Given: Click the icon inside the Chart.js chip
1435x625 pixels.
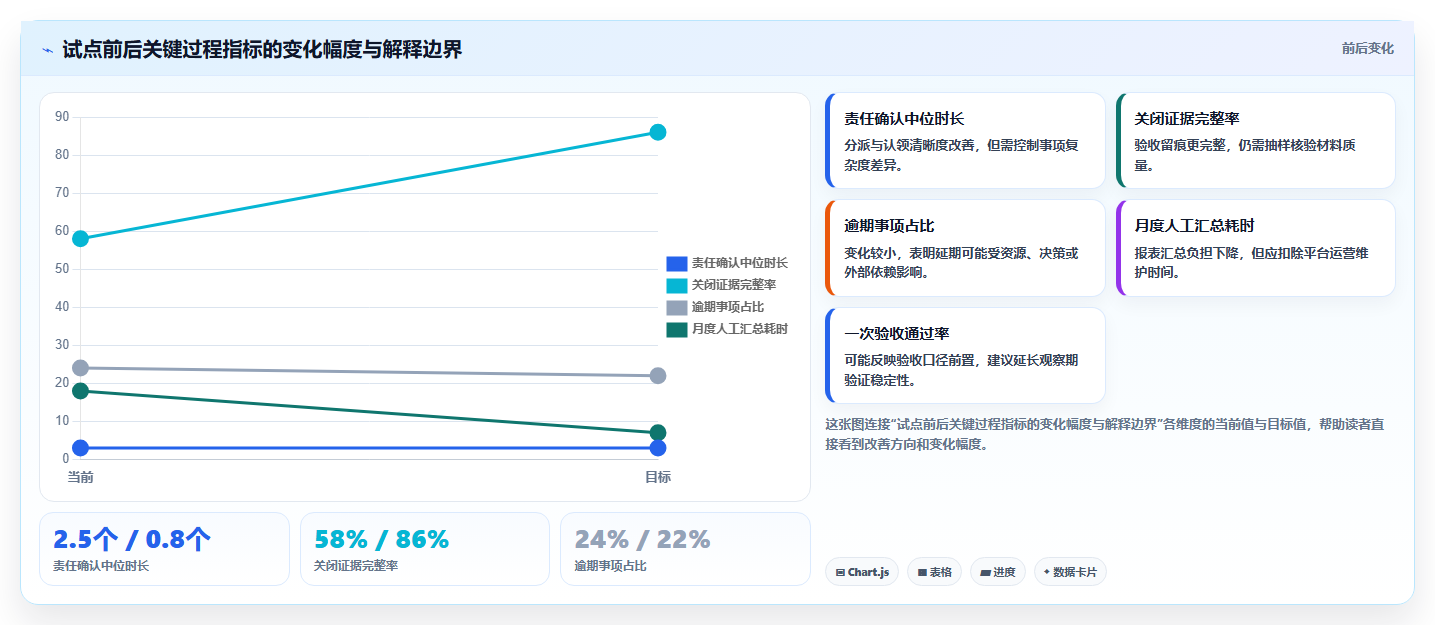Looking at the screenshot, I should point(841,572).
